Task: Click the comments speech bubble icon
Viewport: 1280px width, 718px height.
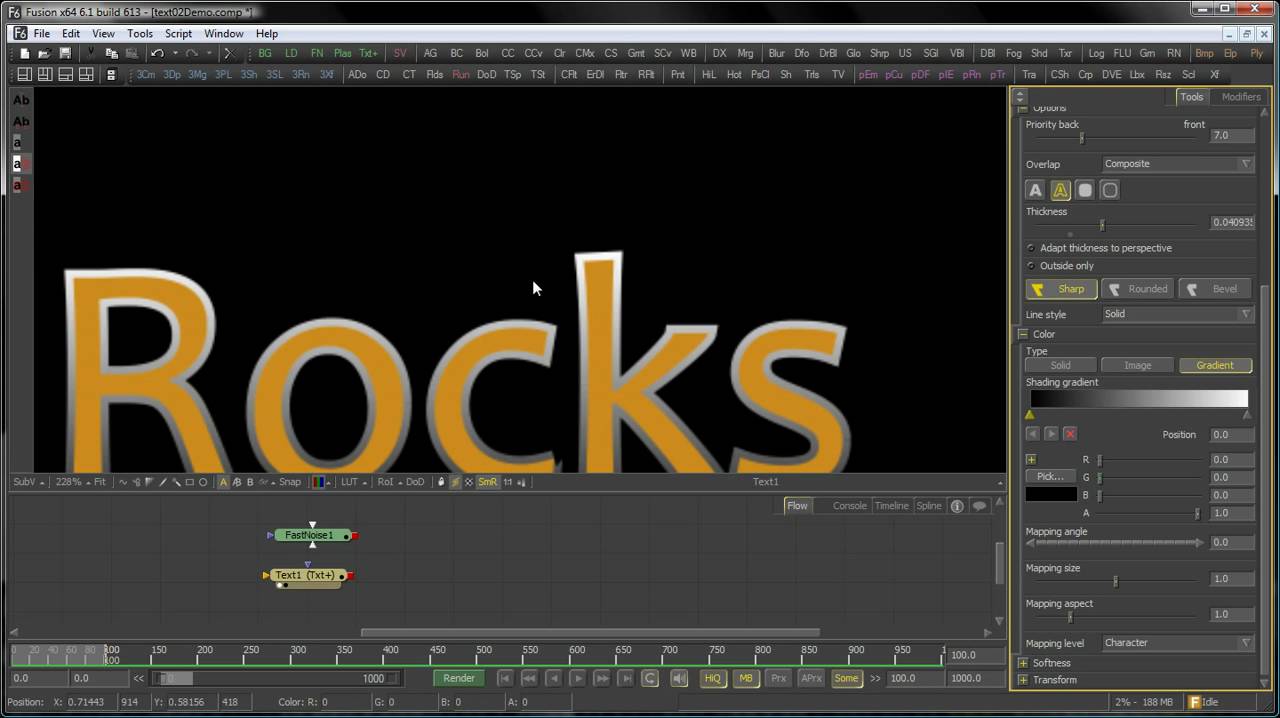Action: click(x=980, y=506)
